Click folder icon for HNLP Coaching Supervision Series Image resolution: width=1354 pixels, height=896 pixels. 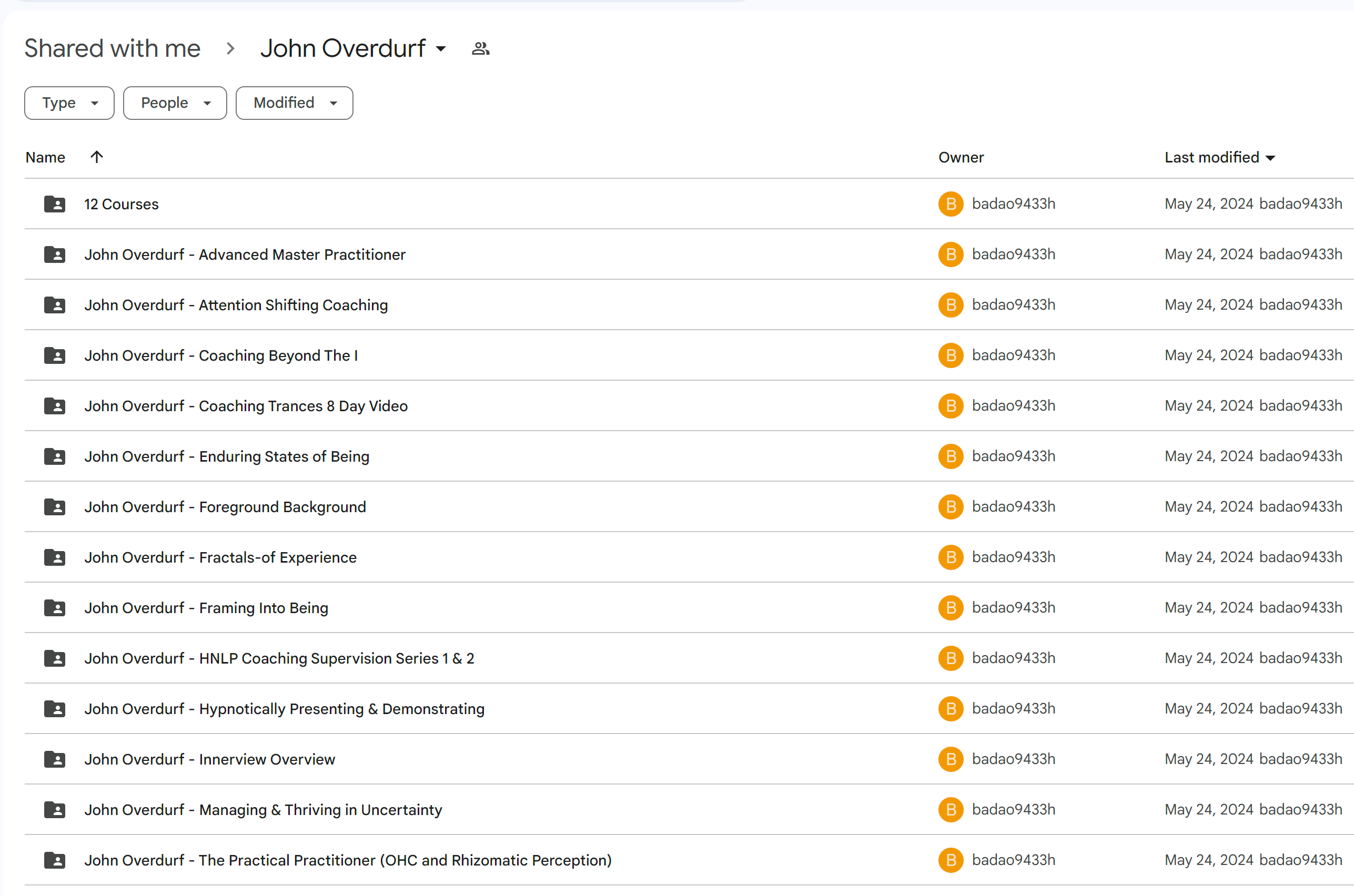[55, 658]
